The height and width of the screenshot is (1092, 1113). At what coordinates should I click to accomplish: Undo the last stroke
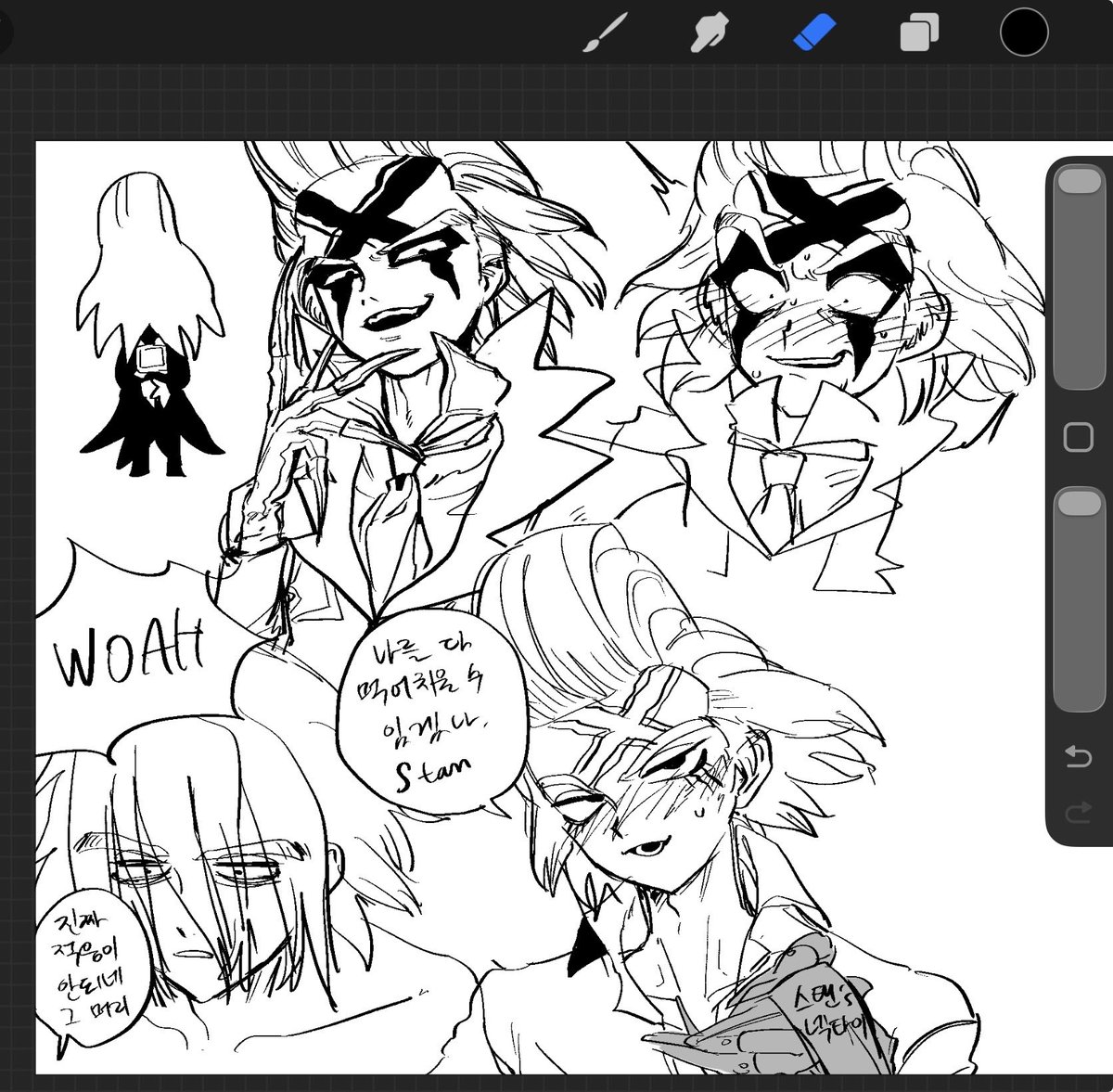1078,756
